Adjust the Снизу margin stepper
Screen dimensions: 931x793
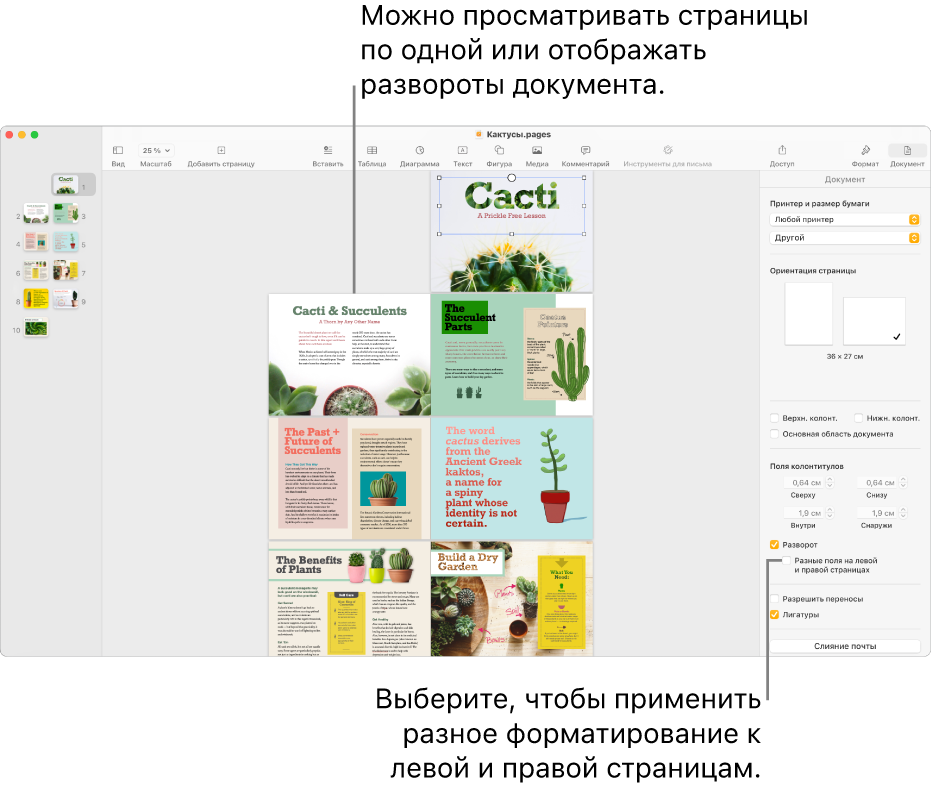904,483
